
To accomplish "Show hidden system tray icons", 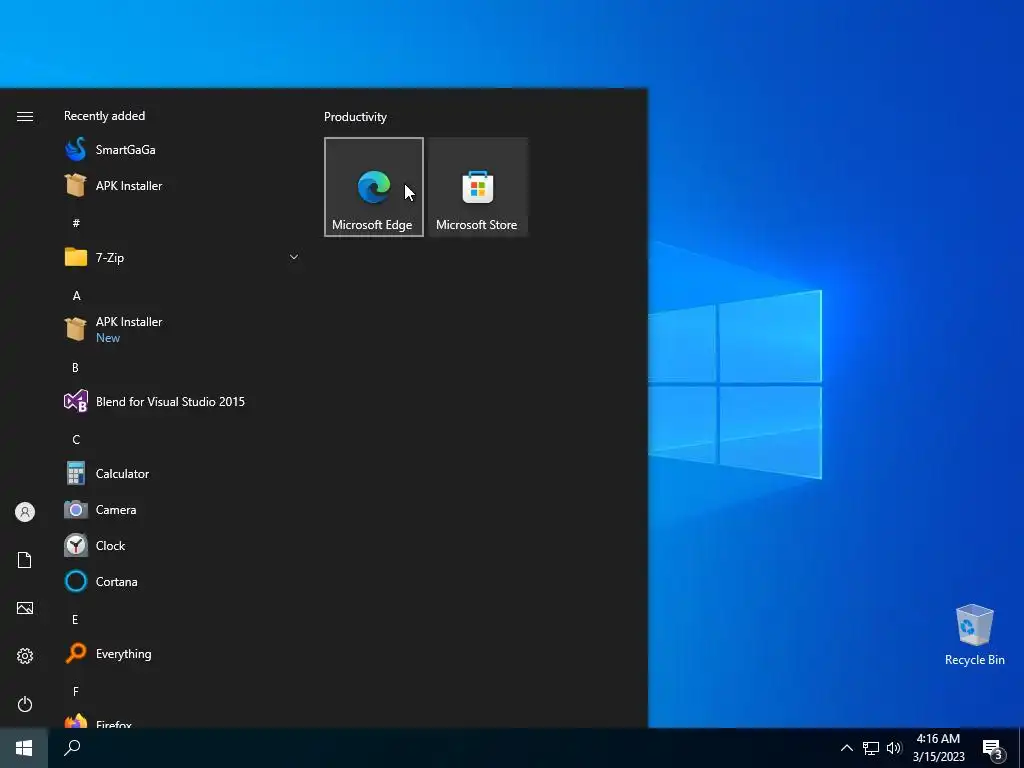I will (846, 748).
